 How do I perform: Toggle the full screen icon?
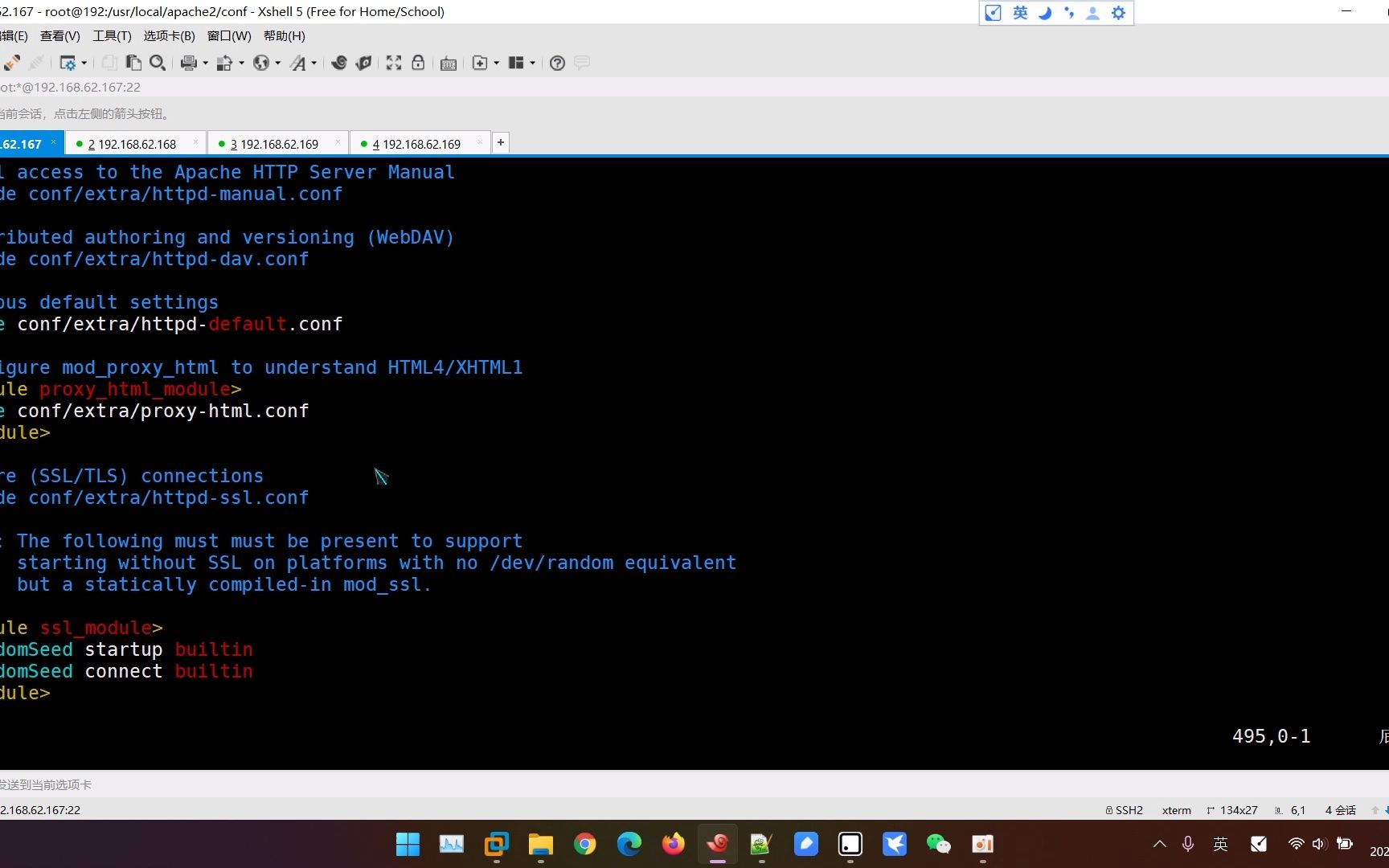394,63
